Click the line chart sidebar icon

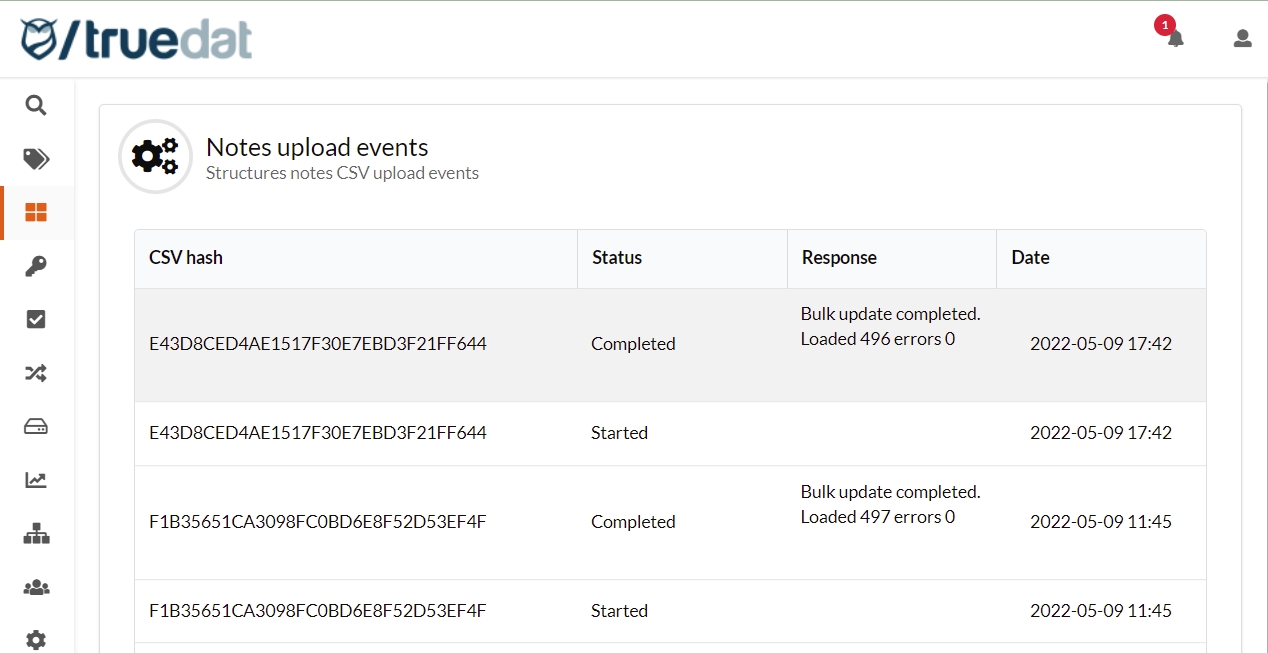(x=36, y=480)
